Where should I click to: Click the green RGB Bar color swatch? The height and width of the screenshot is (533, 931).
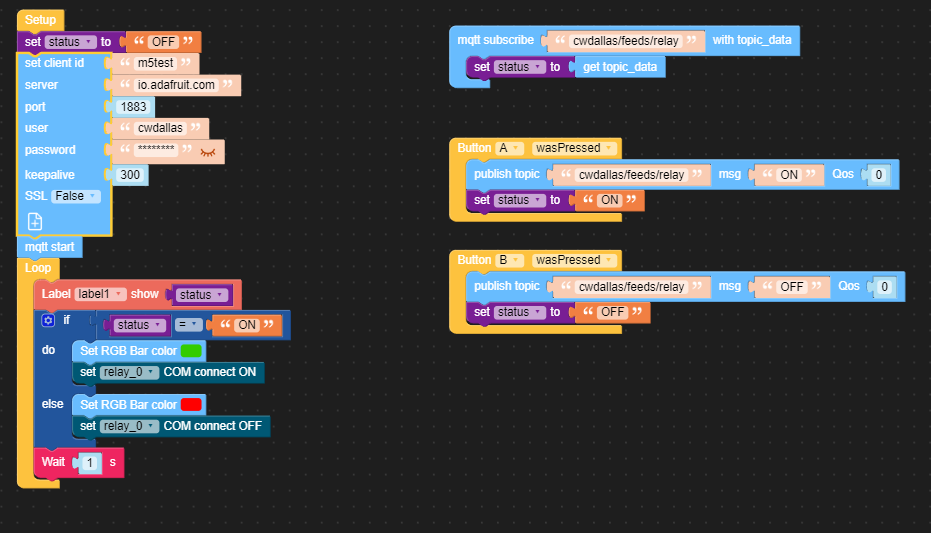click(192, 350)
